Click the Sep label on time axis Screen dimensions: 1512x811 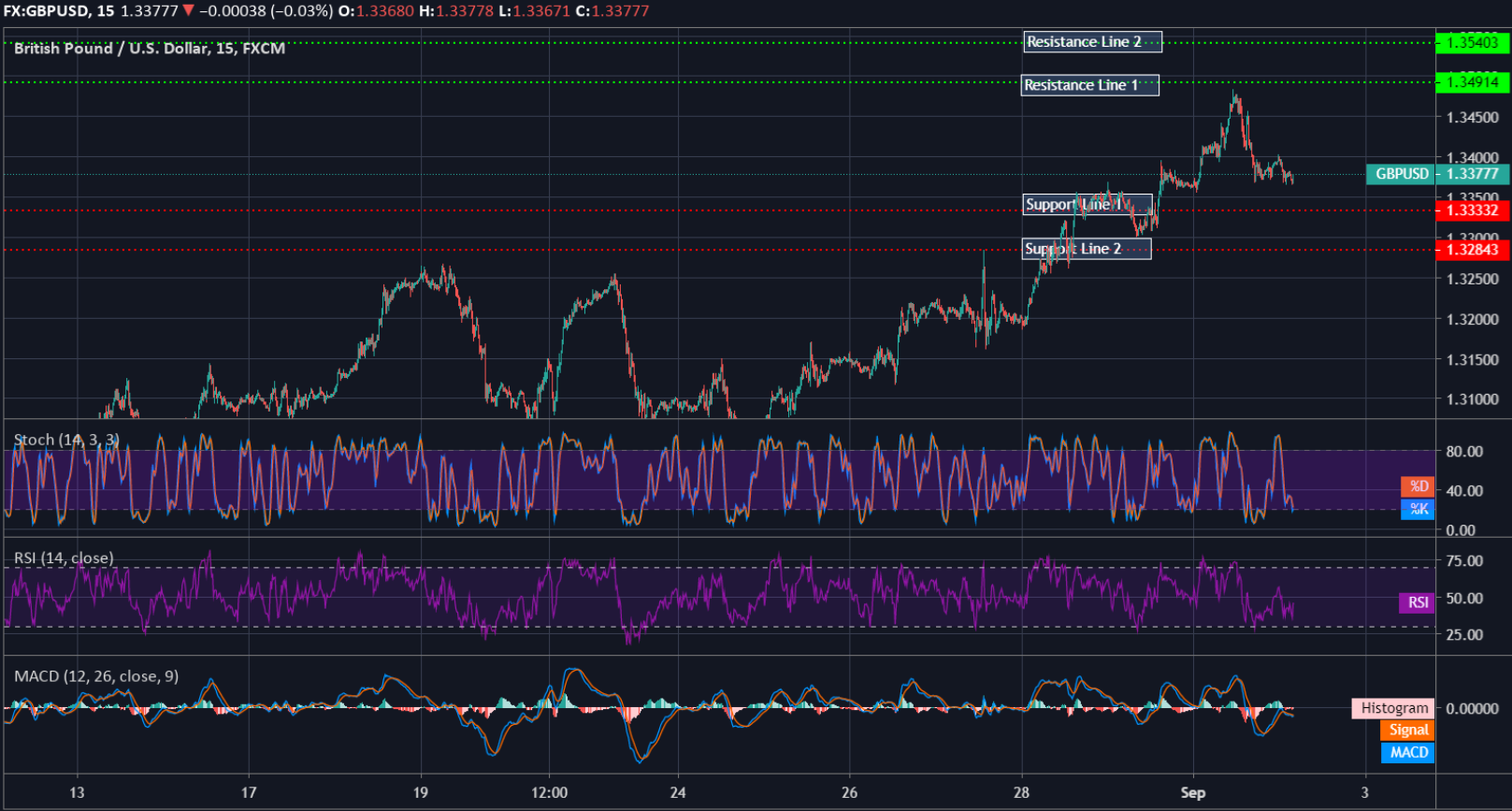tap(1193, 792)
